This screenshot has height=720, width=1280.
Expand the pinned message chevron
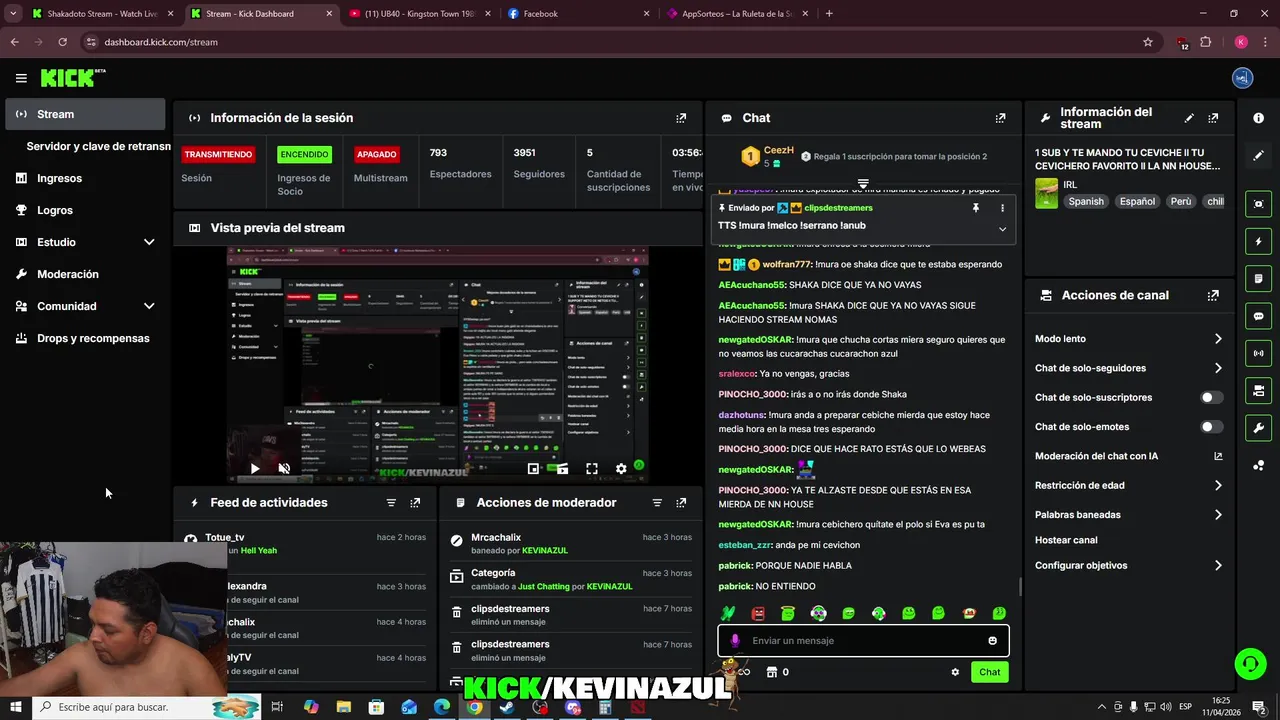pyautogui.click(x=1002, y=229)
